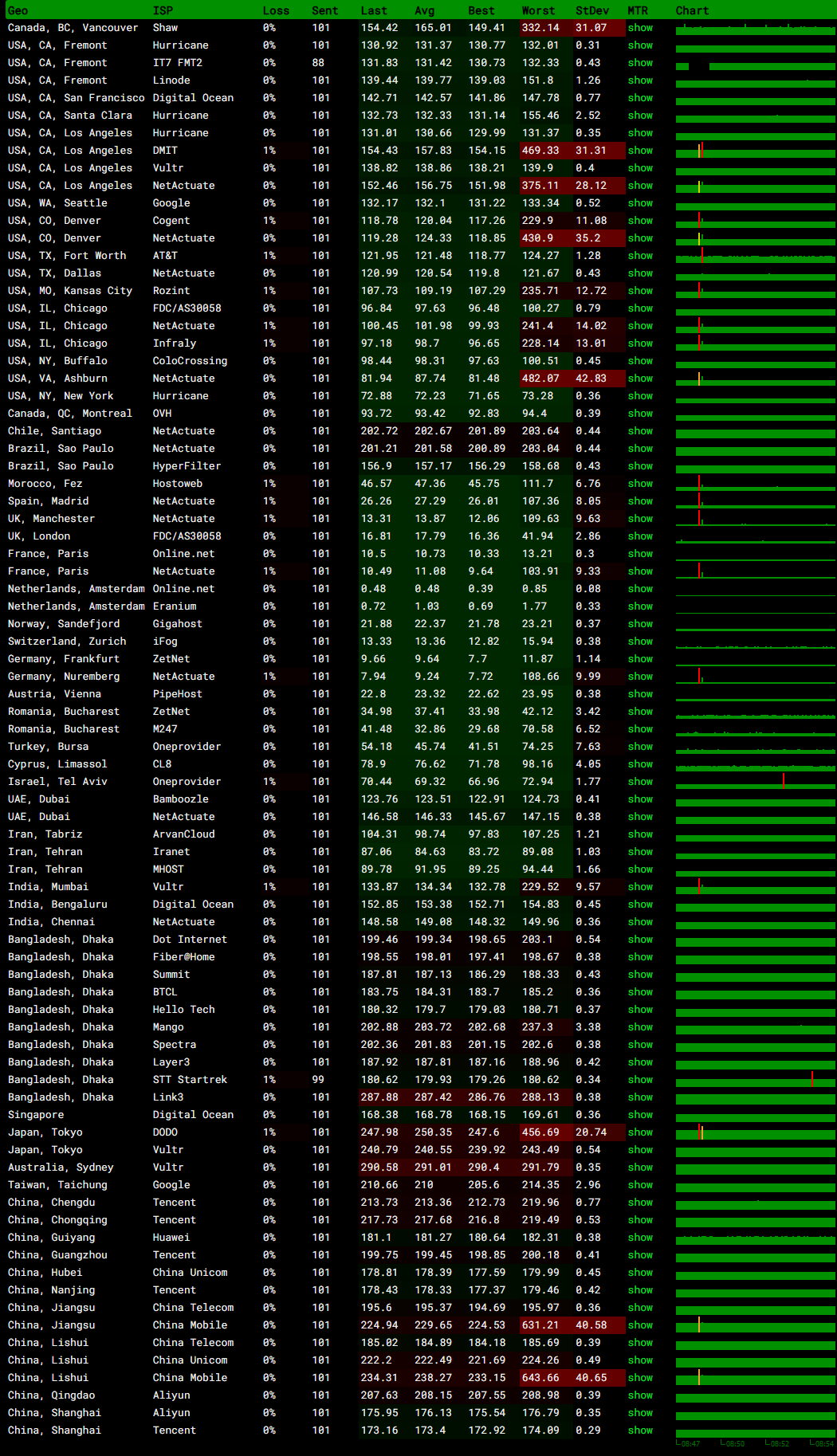
Task: Click latency chart for Fremont IT7 FMT2
Action: tap(754, 64)
